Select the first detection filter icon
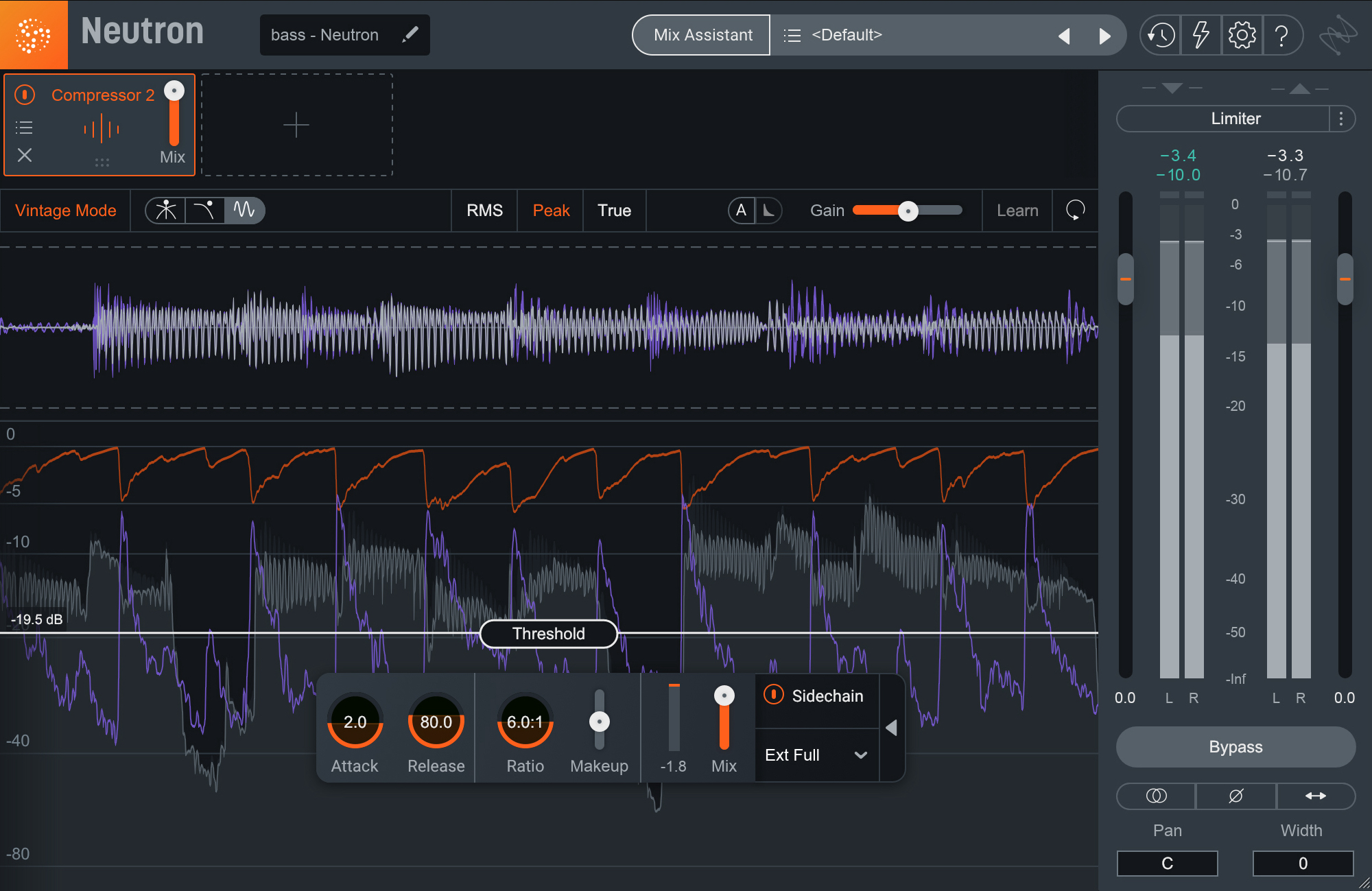1372x891 pixels. tap(165, 210)
